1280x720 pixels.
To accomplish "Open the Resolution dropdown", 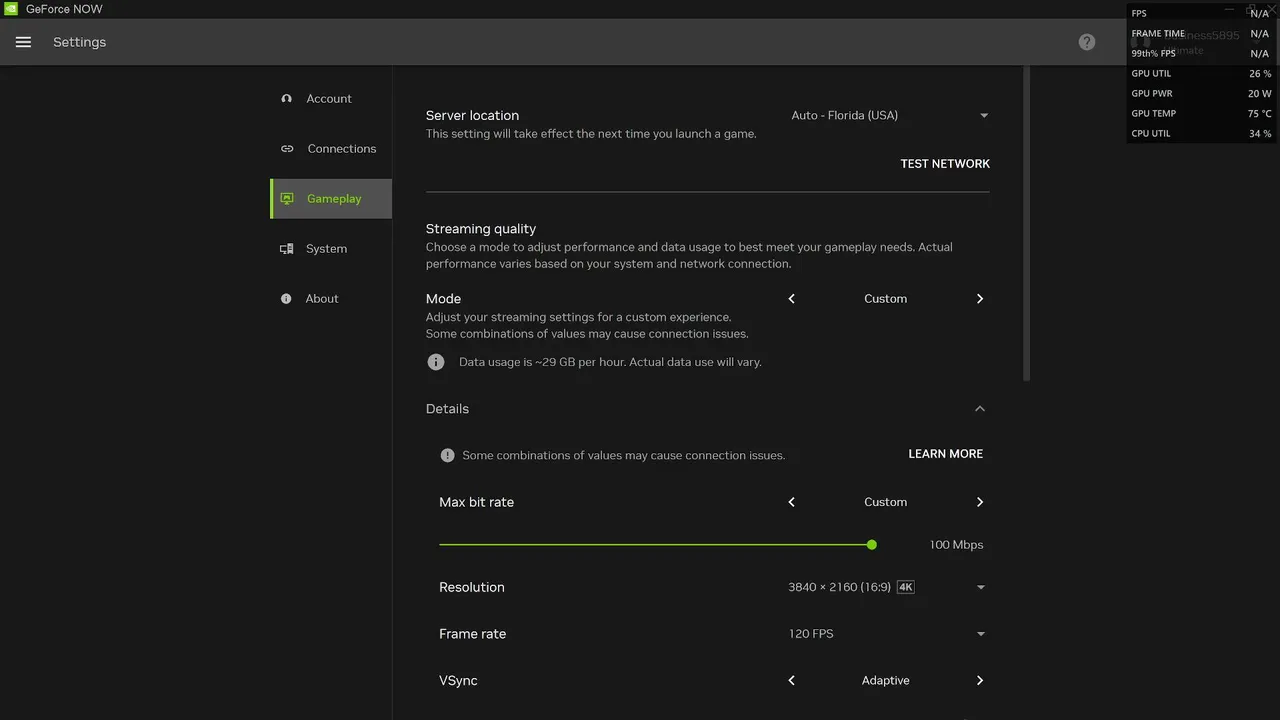I will click(x=980, y=587).
